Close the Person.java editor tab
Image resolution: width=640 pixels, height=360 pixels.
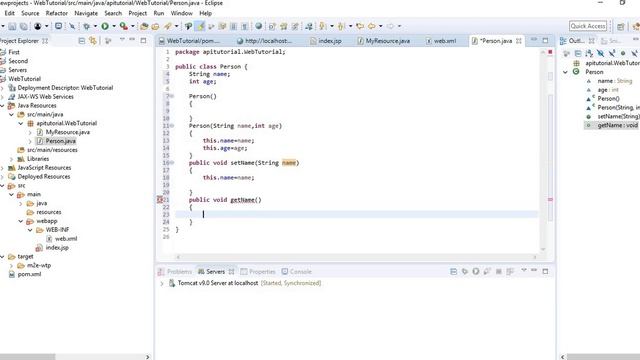click(519, 41)
